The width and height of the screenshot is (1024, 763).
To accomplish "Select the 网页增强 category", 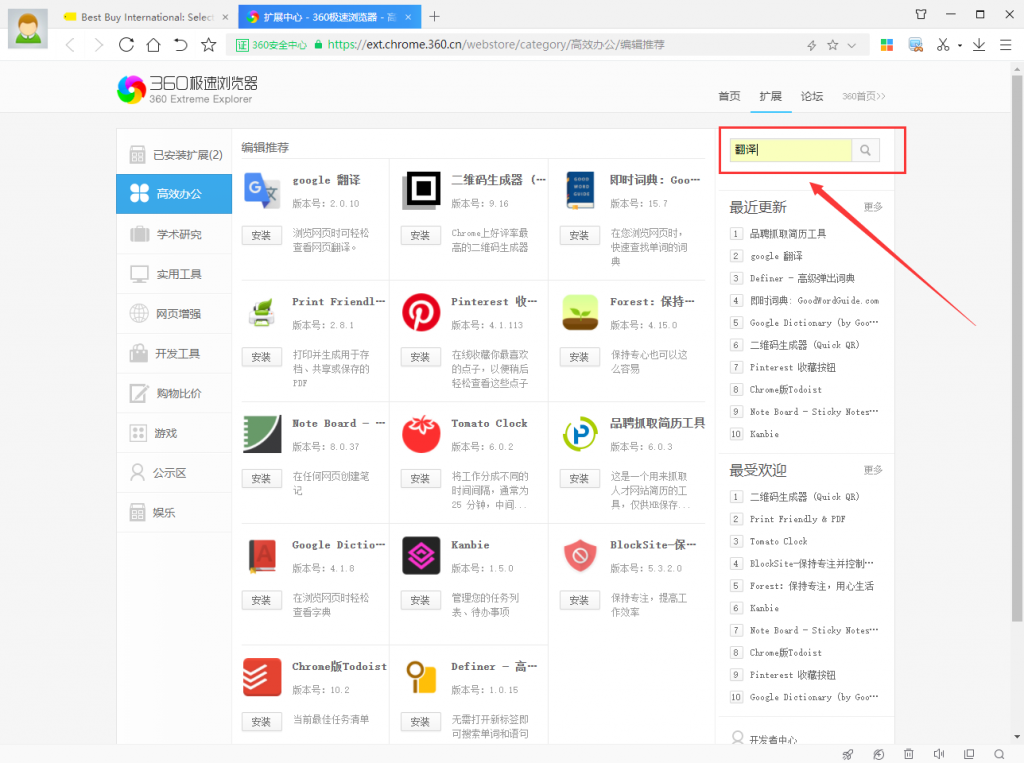I will 174,314.
